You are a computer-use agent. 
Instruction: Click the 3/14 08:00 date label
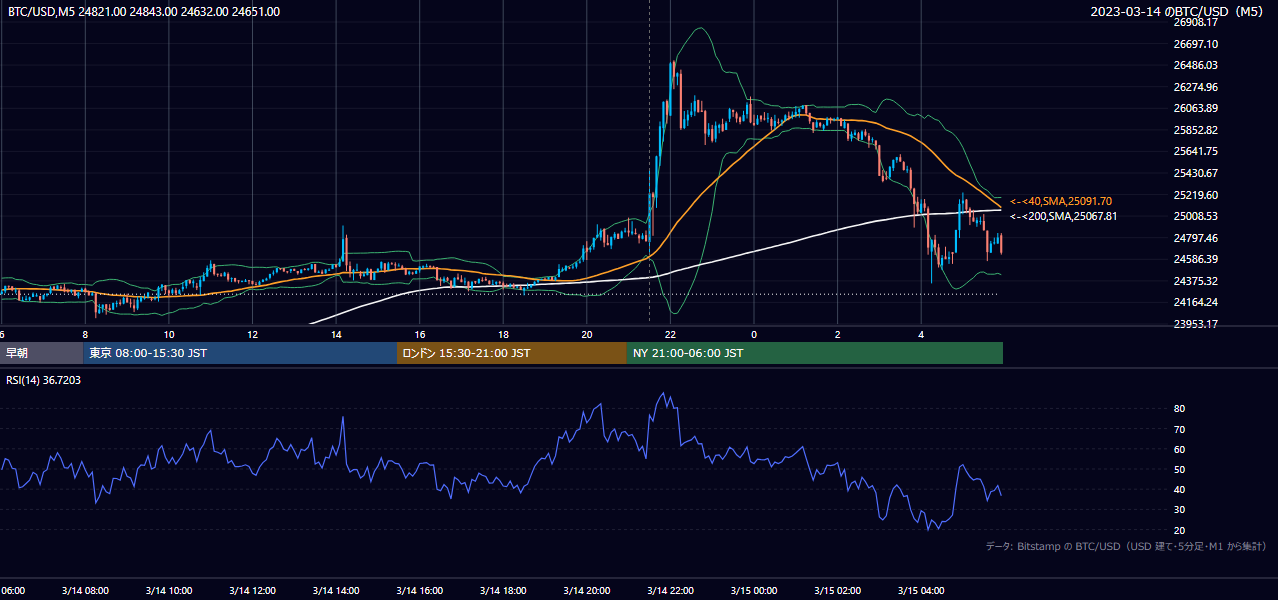coord(85,591)
